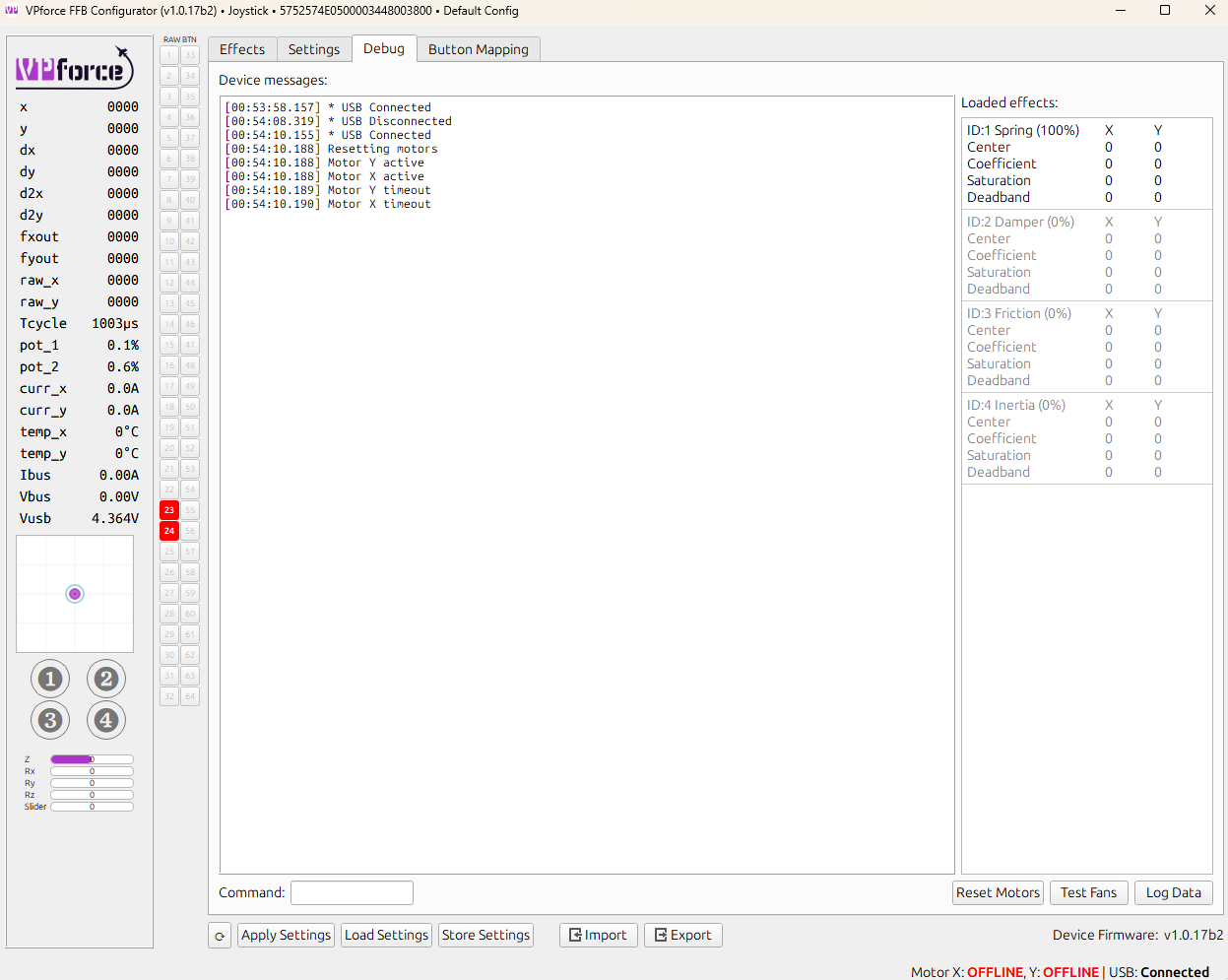This screenshot has height=980, width=1228.
Task: Click button indicator 32 in grid
Action: coord(169,696)
